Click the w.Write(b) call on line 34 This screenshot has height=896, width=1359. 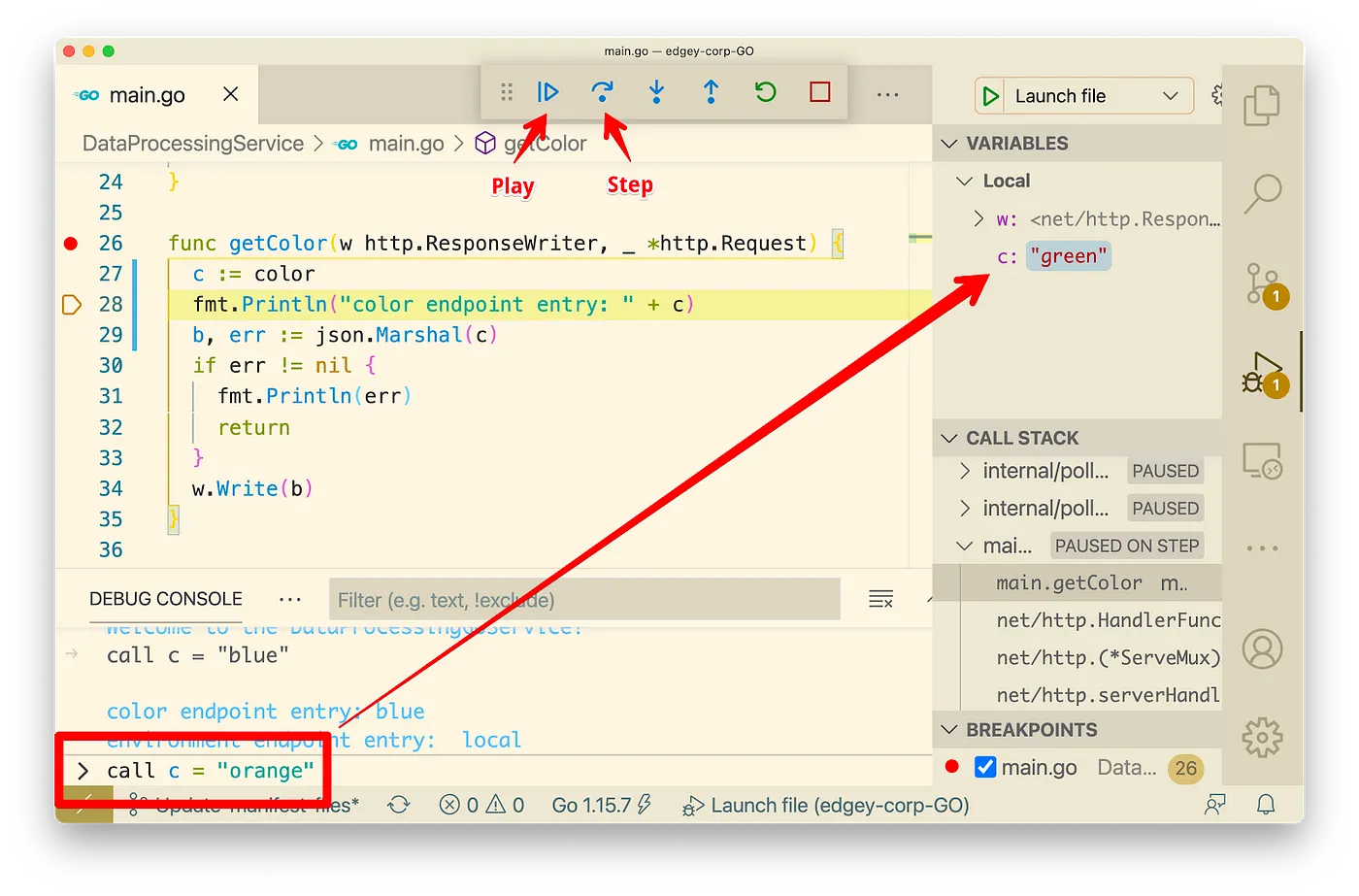[x=252, y=488]
